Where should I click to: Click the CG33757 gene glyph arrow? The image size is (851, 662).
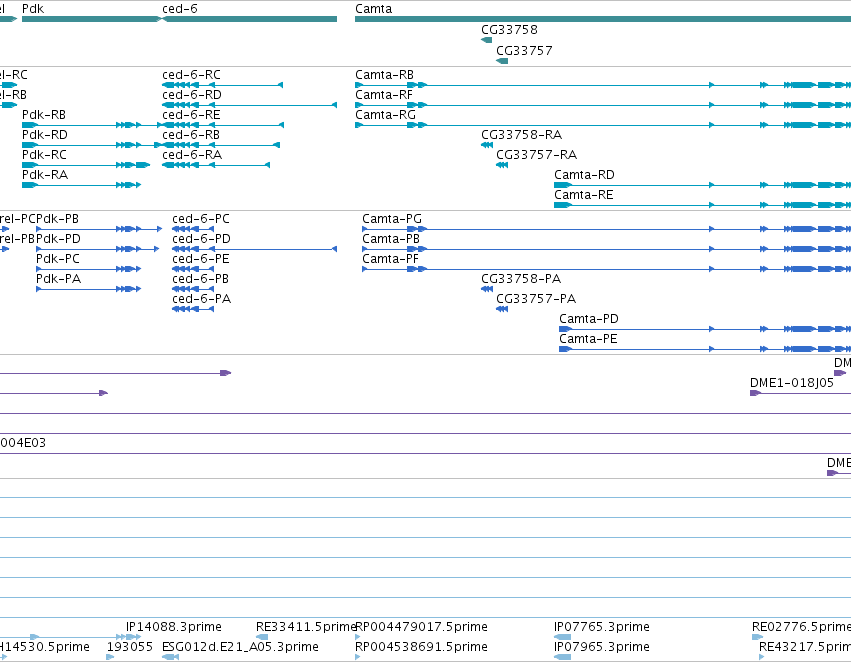point(502,61)
